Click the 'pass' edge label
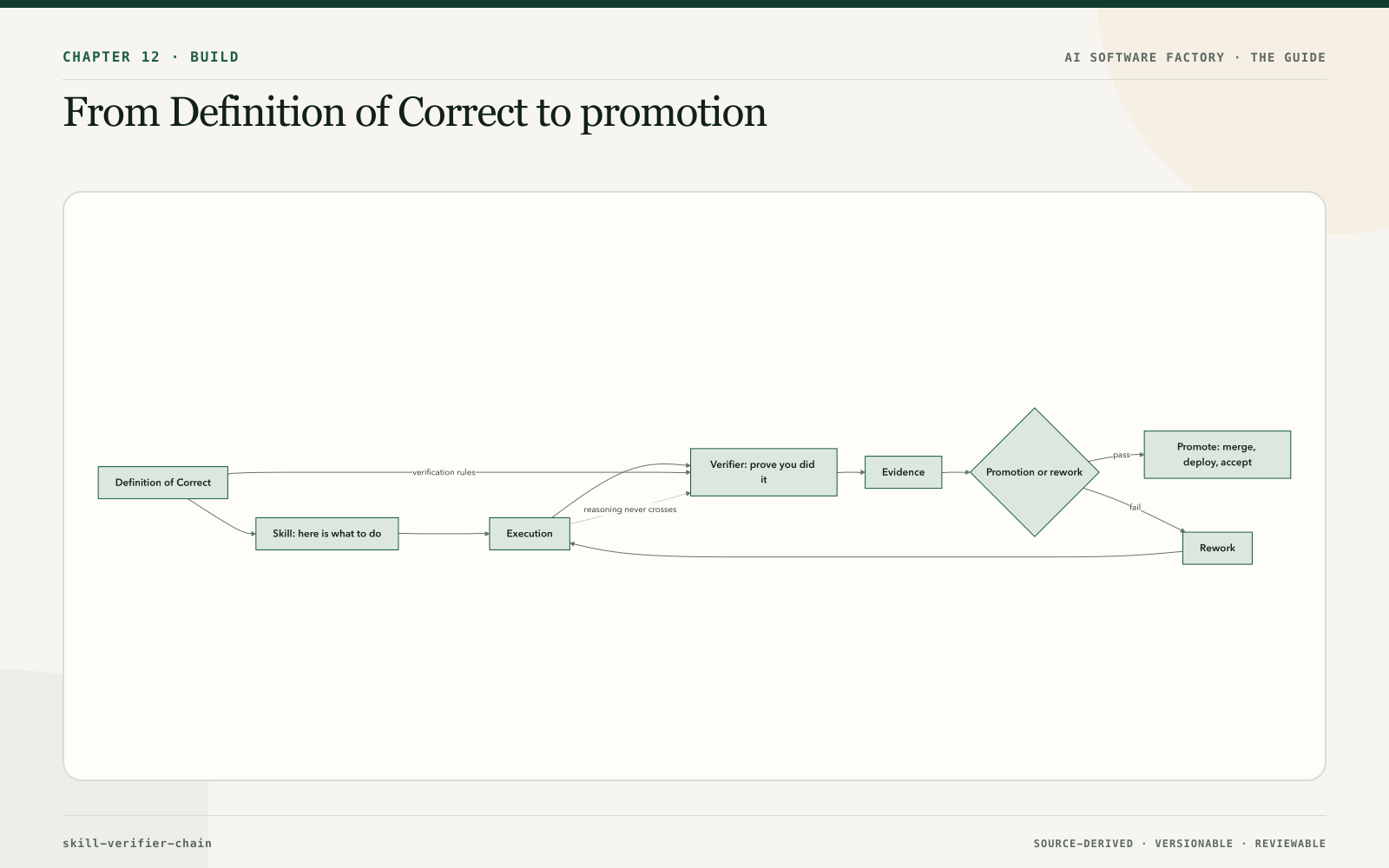 pos(1122,455)
